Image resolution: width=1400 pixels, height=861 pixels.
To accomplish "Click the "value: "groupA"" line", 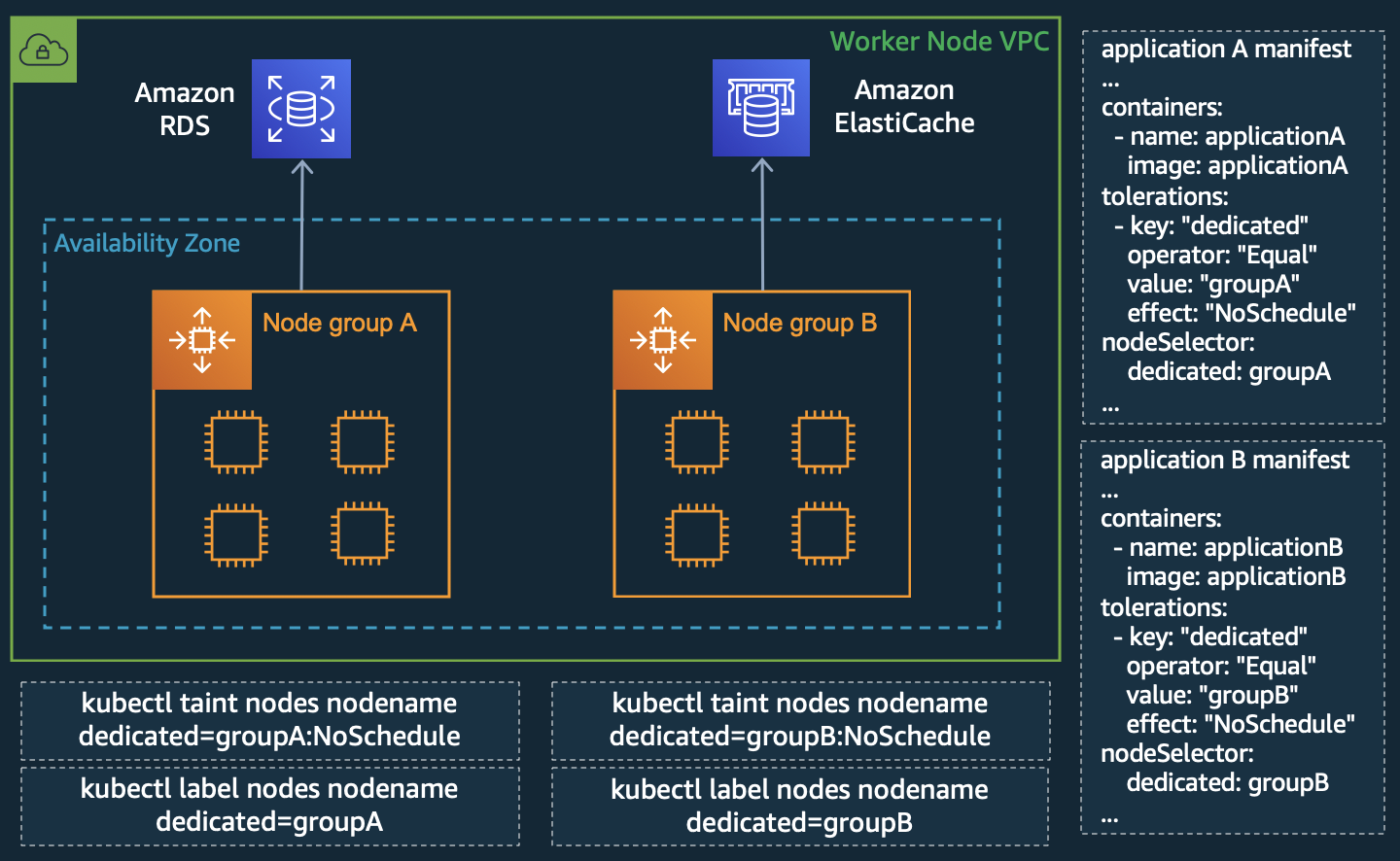I will [x=1213, y=284].
